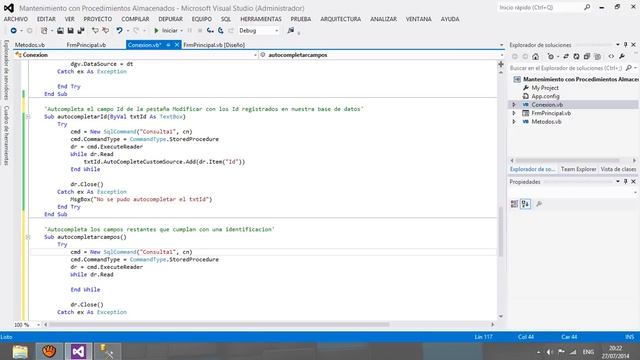Click the Undo arrow icon
This screenshot has width=640, height=360.
click(119, 31)
